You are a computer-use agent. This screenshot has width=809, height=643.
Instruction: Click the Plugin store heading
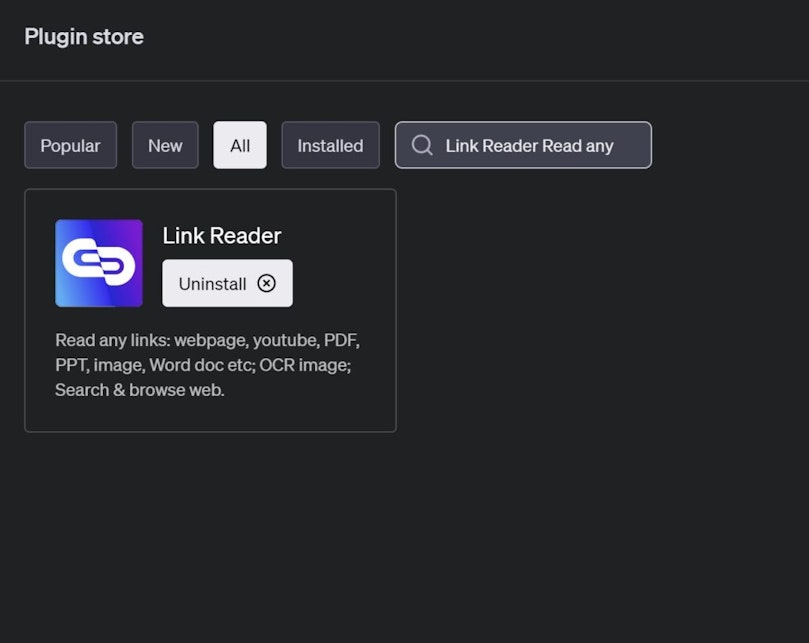pyautogui.click(x=84, y=37)
